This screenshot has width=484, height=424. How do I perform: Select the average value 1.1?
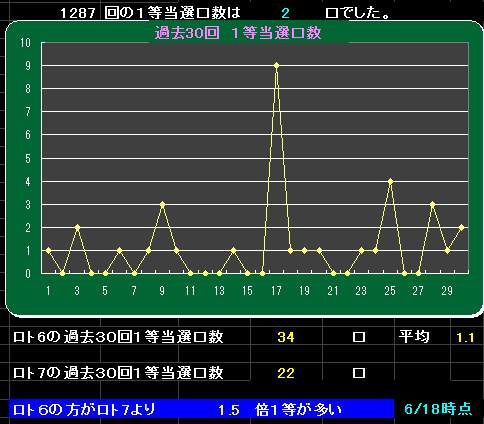[465, 338]
